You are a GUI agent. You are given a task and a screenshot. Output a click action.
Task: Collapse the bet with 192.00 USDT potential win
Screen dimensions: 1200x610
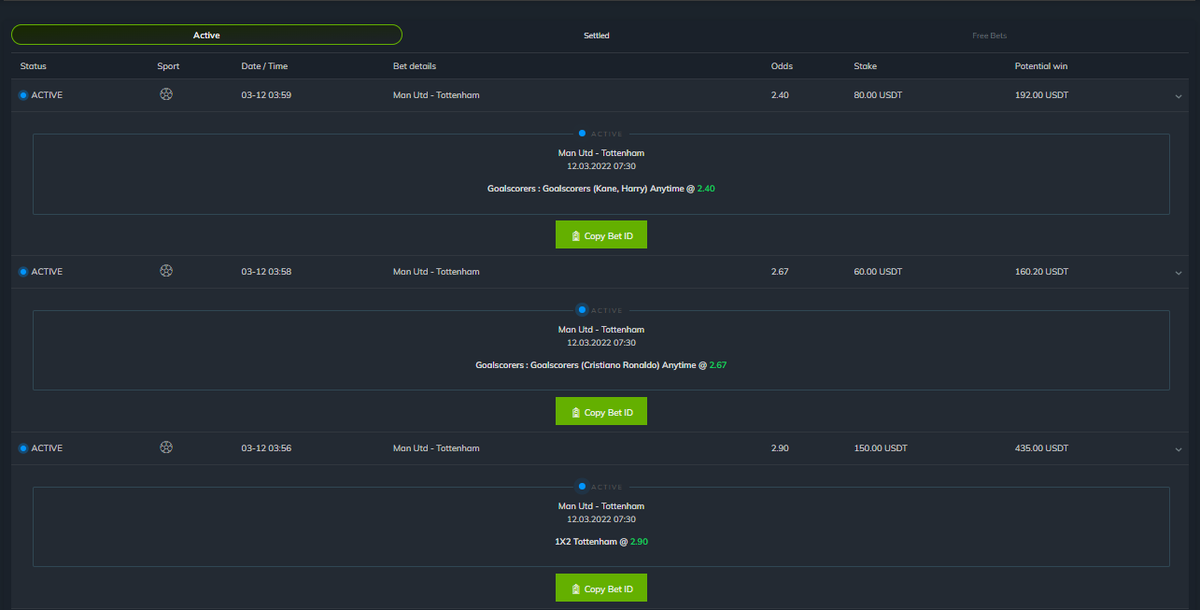coord(1179,96)
